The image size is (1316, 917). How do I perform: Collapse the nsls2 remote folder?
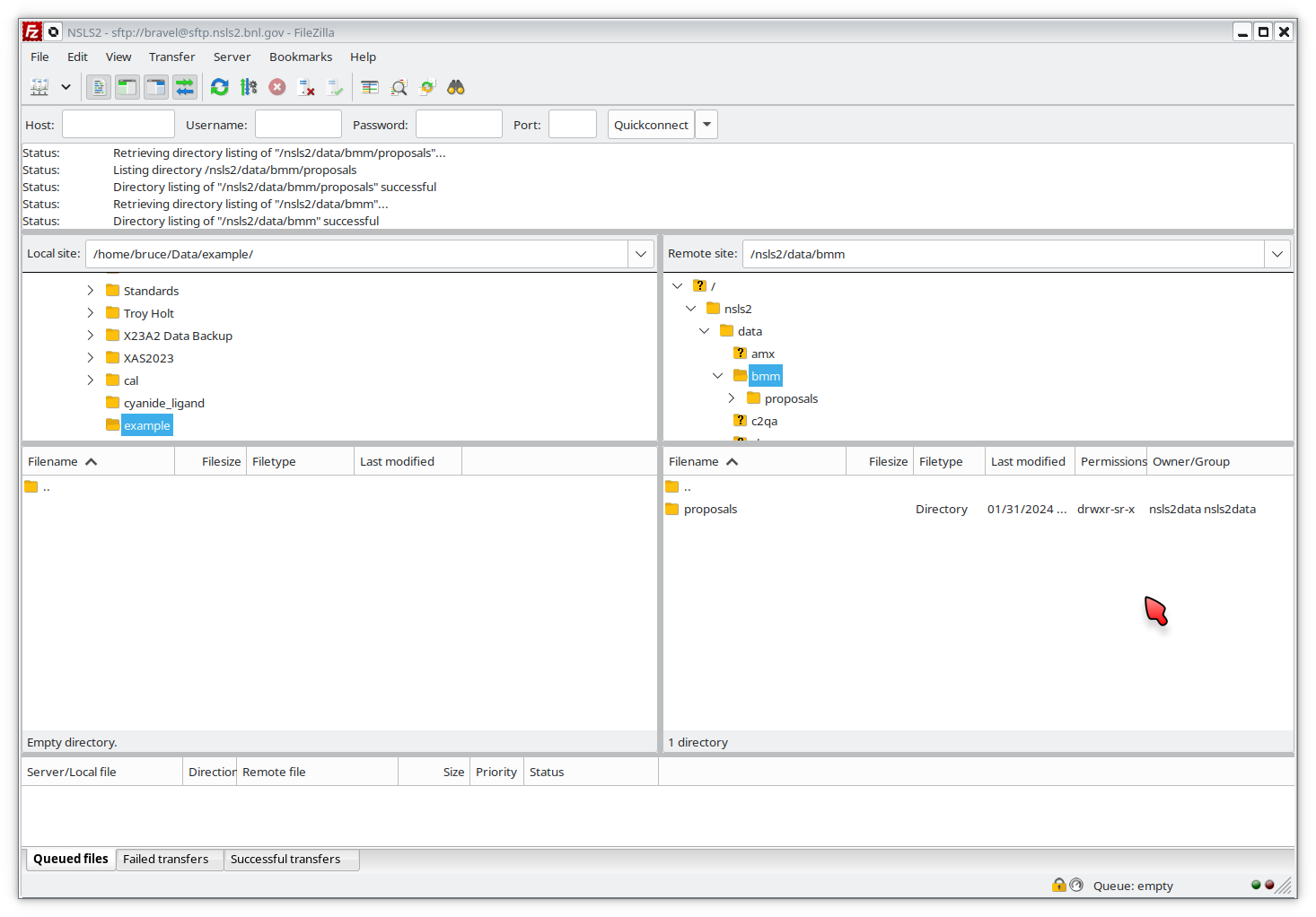[691, 308]
